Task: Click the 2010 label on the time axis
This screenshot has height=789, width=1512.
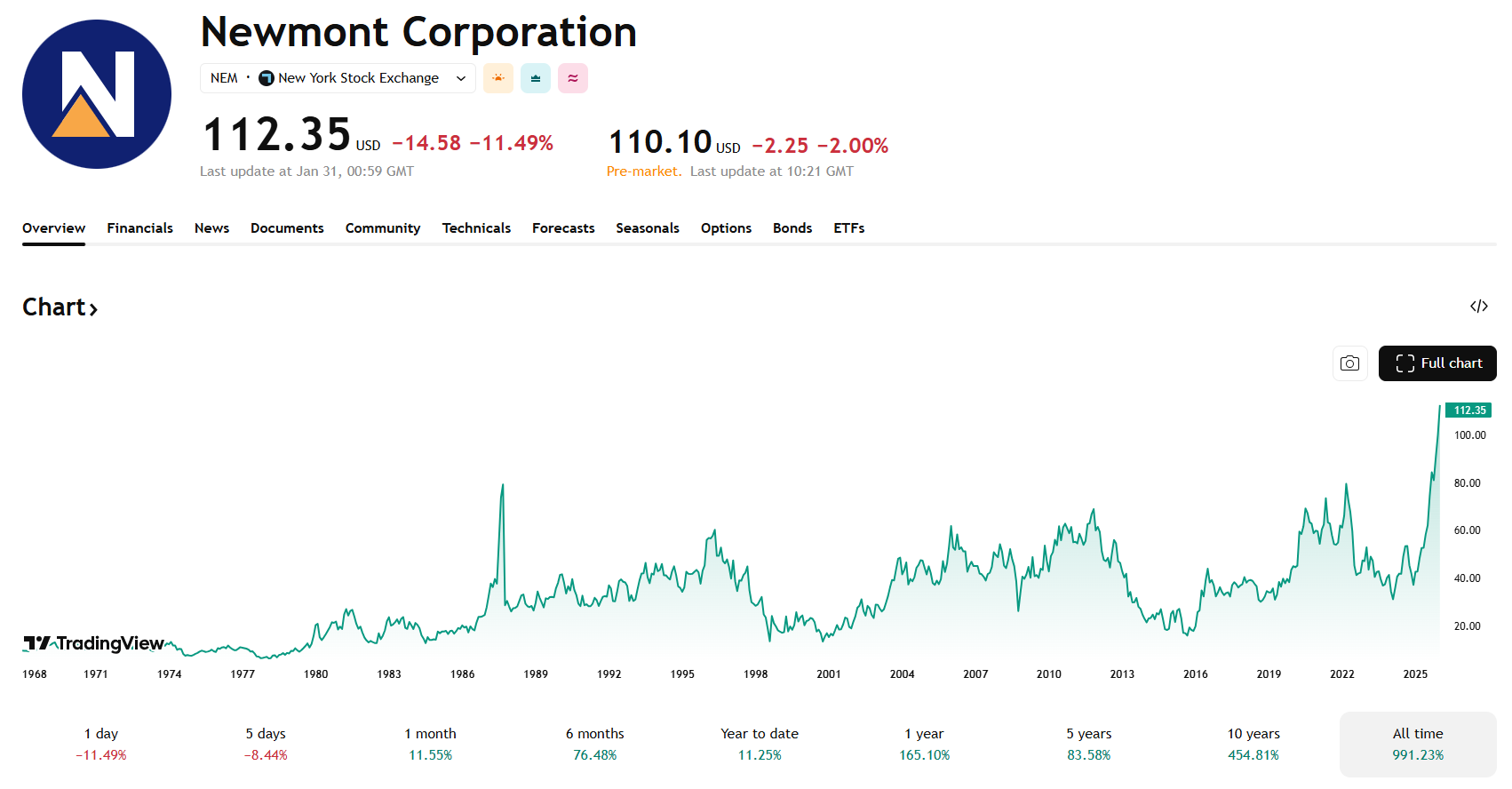Action: pos(1049,674)
